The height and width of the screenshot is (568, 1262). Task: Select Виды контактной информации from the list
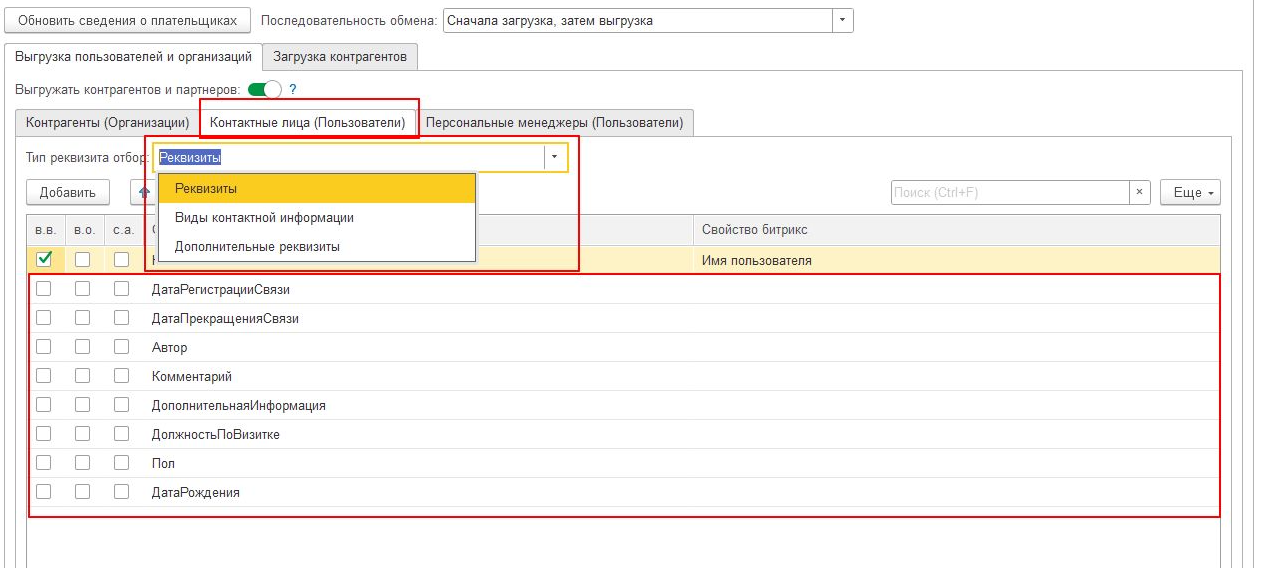(264, 217)
